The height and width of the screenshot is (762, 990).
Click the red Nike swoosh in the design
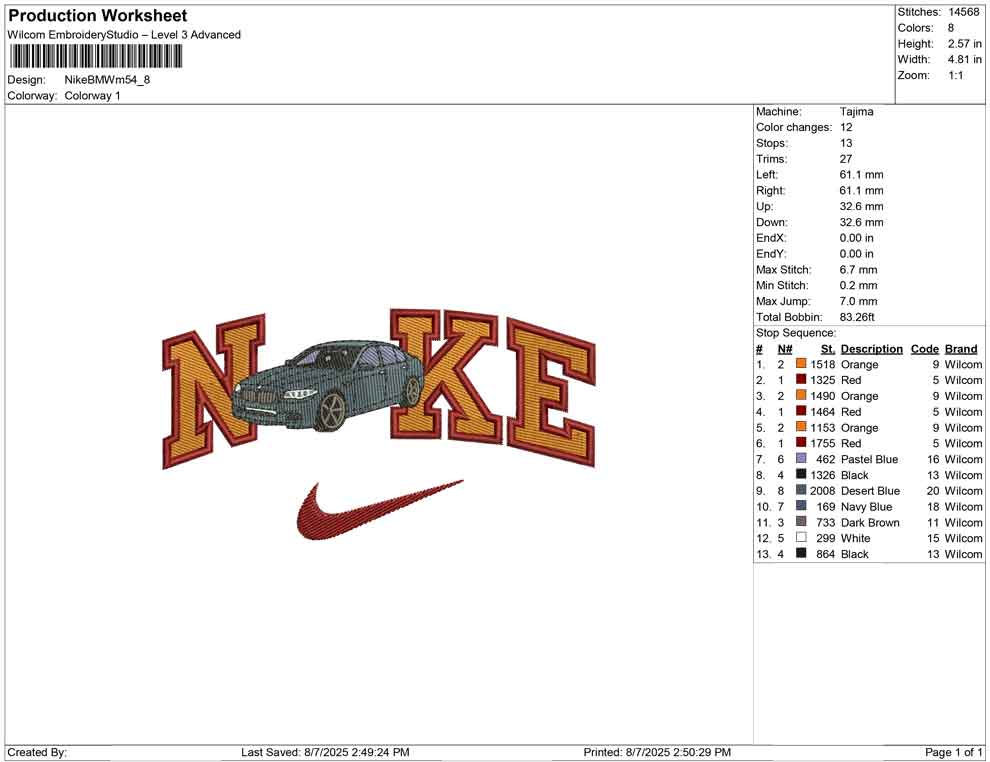[380, 510]
